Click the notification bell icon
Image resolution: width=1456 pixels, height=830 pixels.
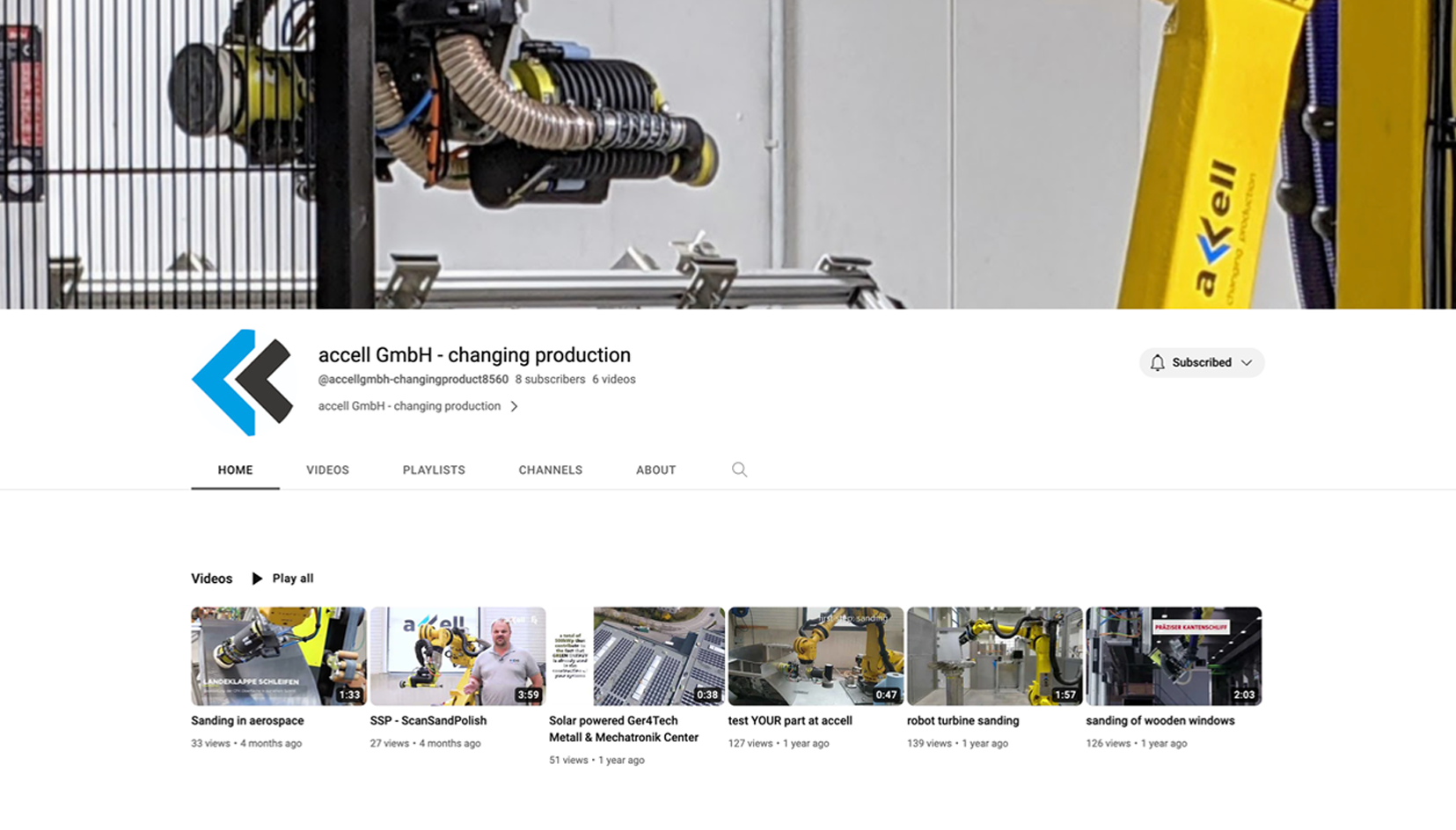pyautogui.click(x=1157, y=362)
